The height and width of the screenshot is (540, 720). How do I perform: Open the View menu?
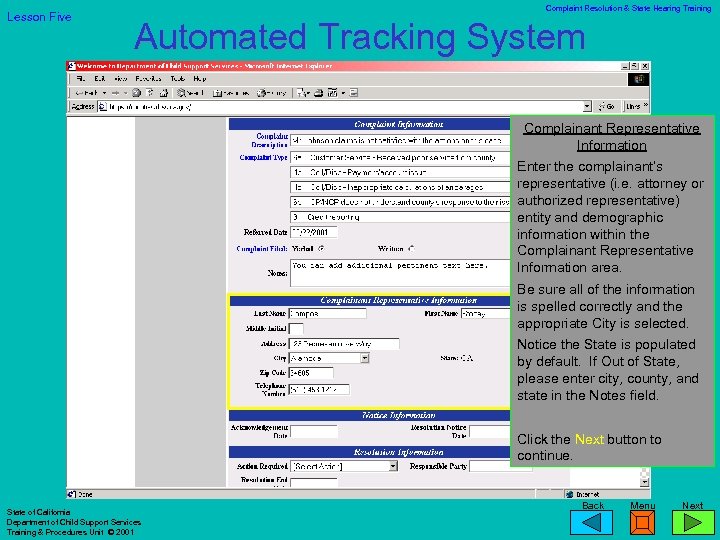120,79
